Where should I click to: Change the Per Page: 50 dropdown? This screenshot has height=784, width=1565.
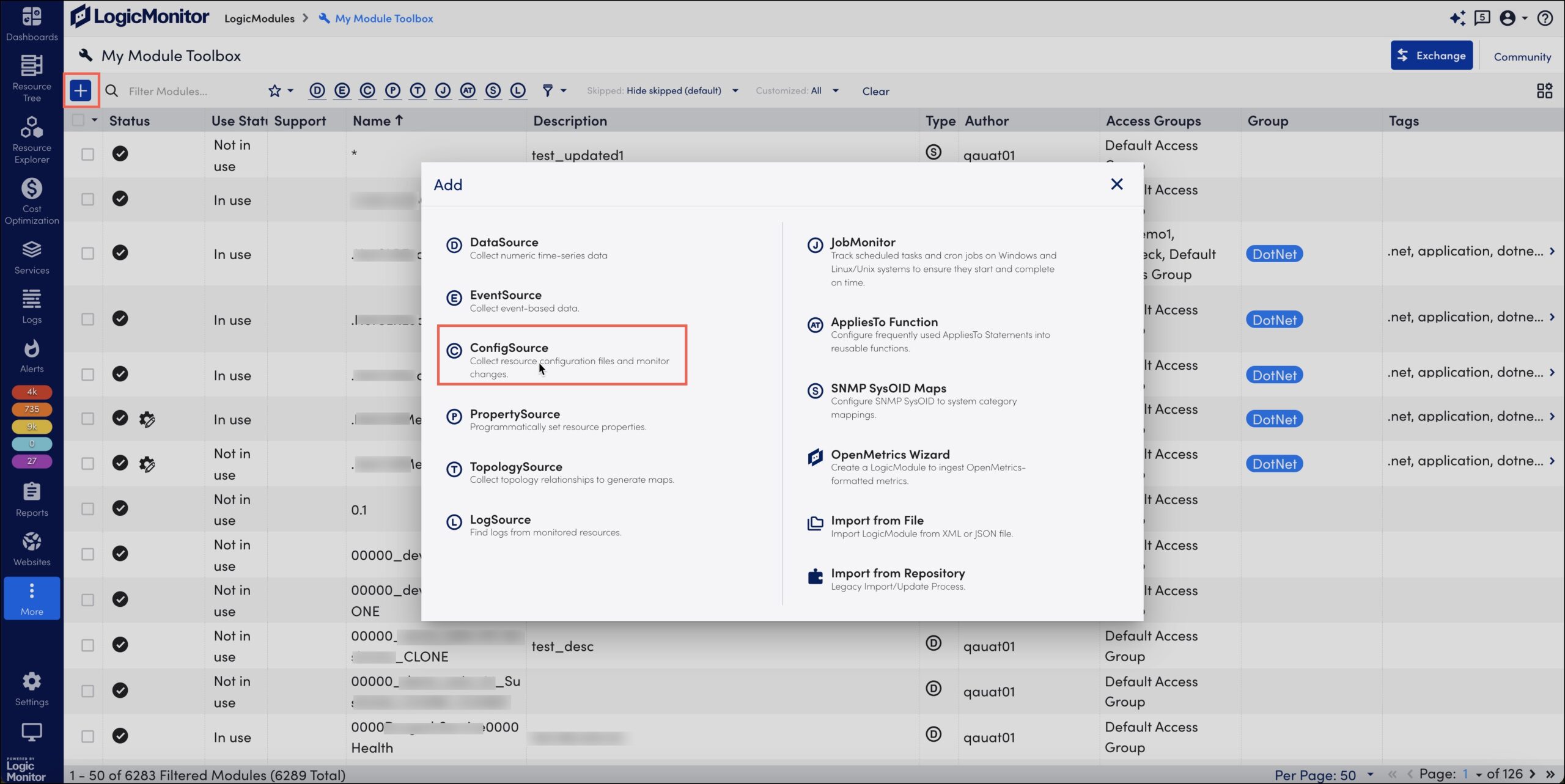[1324, 775]
